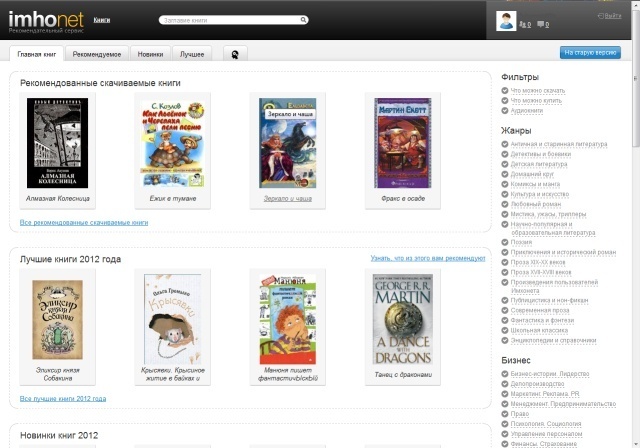Click the check icon beside Энциклопедии и справочники

505,340
